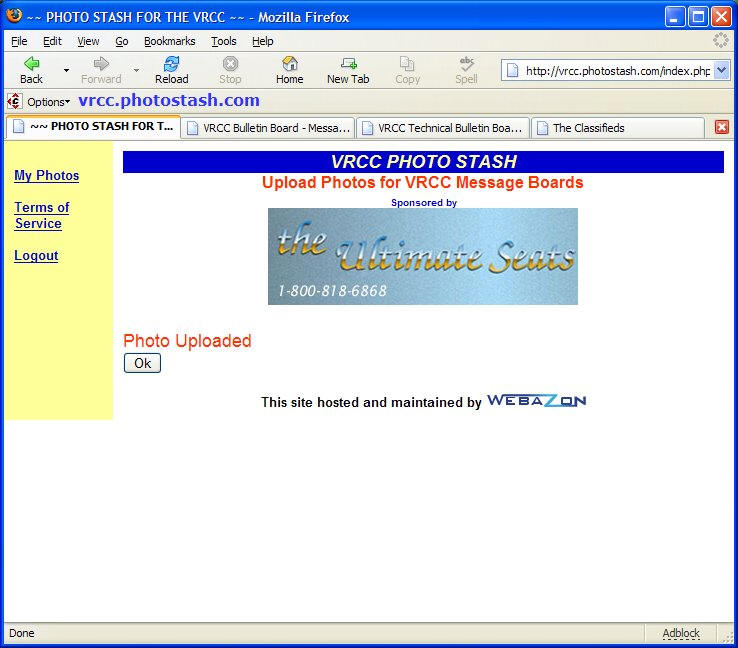Viewport: 738px width, 648px height.
Task: Click into the address bar URL field
Action: pyautogui.click(x=618, y=71)
